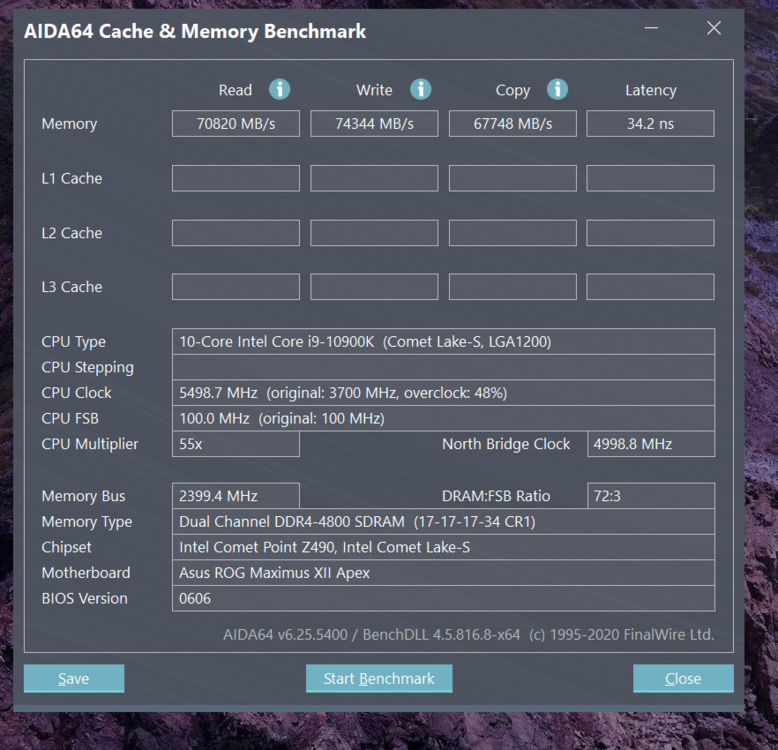The height and width of the screenshot is (750, 778).
Task: Select the CPU Multiplier value 55x
Action: pyautogui.click(x=236, y=444)
